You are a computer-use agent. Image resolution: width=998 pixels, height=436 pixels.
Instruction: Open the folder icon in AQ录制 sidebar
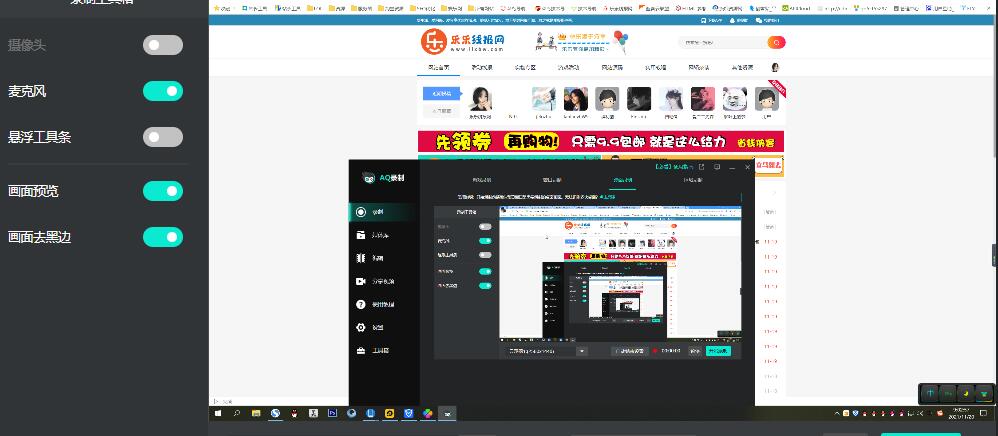click(x=361, y=235)
